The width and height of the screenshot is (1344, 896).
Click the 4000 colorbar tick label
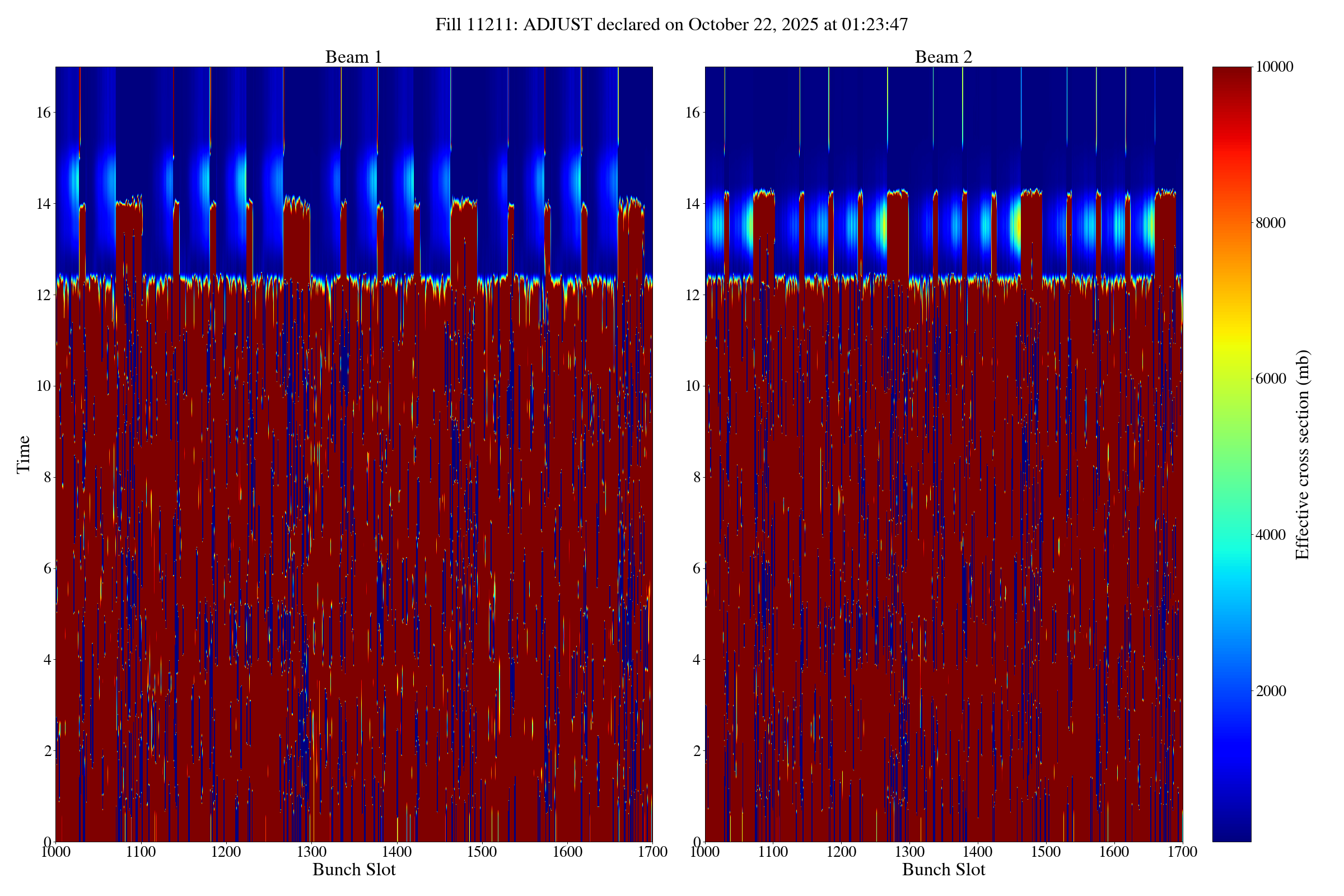(1270, 535)
